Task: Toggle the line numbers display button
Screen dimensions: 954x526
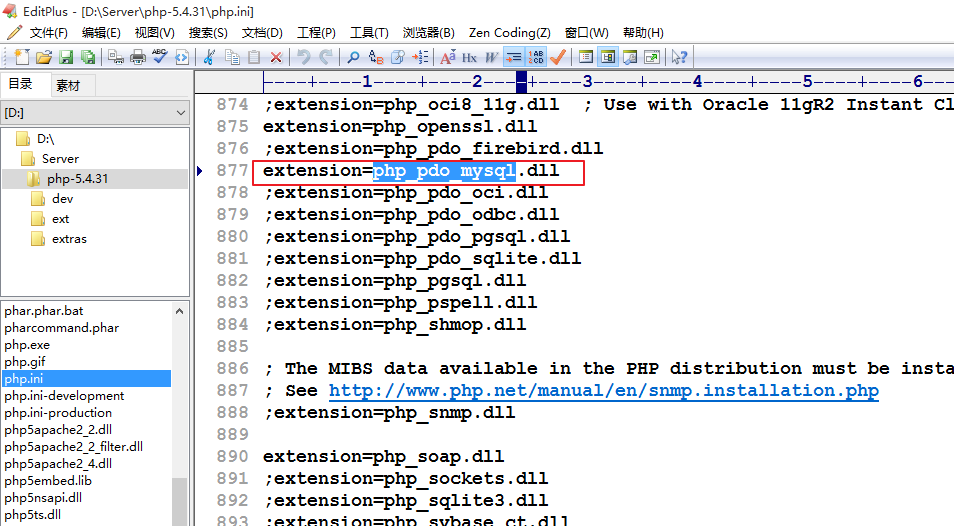Action: coord(536,57)
